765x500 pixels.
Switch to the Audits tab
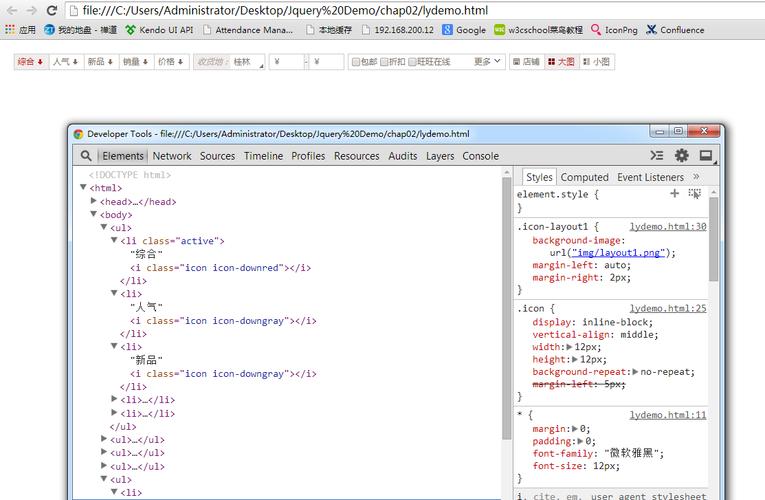[403, 156]
